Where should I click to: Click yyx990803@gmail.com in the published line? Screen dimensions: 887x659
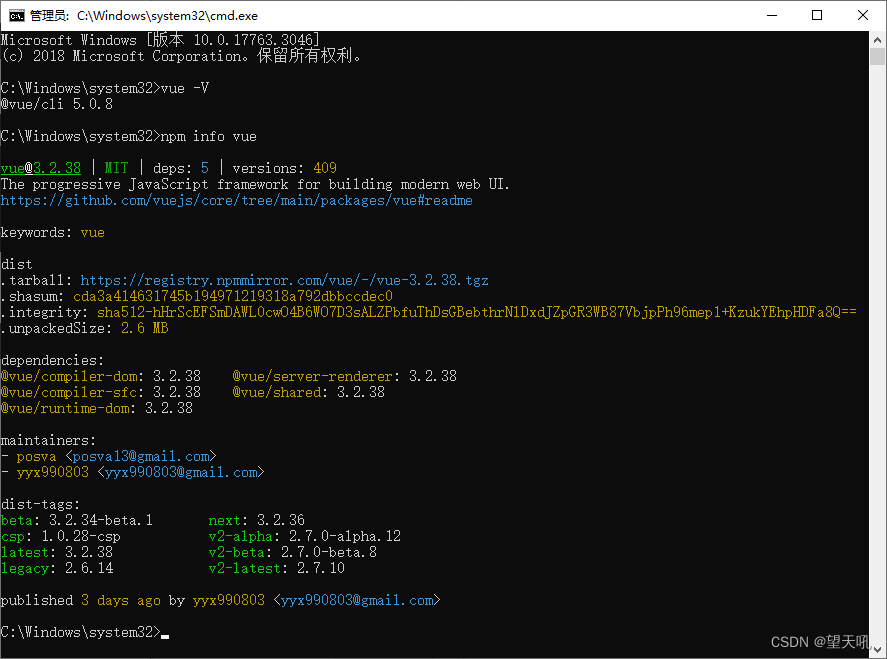click(357, 600)
